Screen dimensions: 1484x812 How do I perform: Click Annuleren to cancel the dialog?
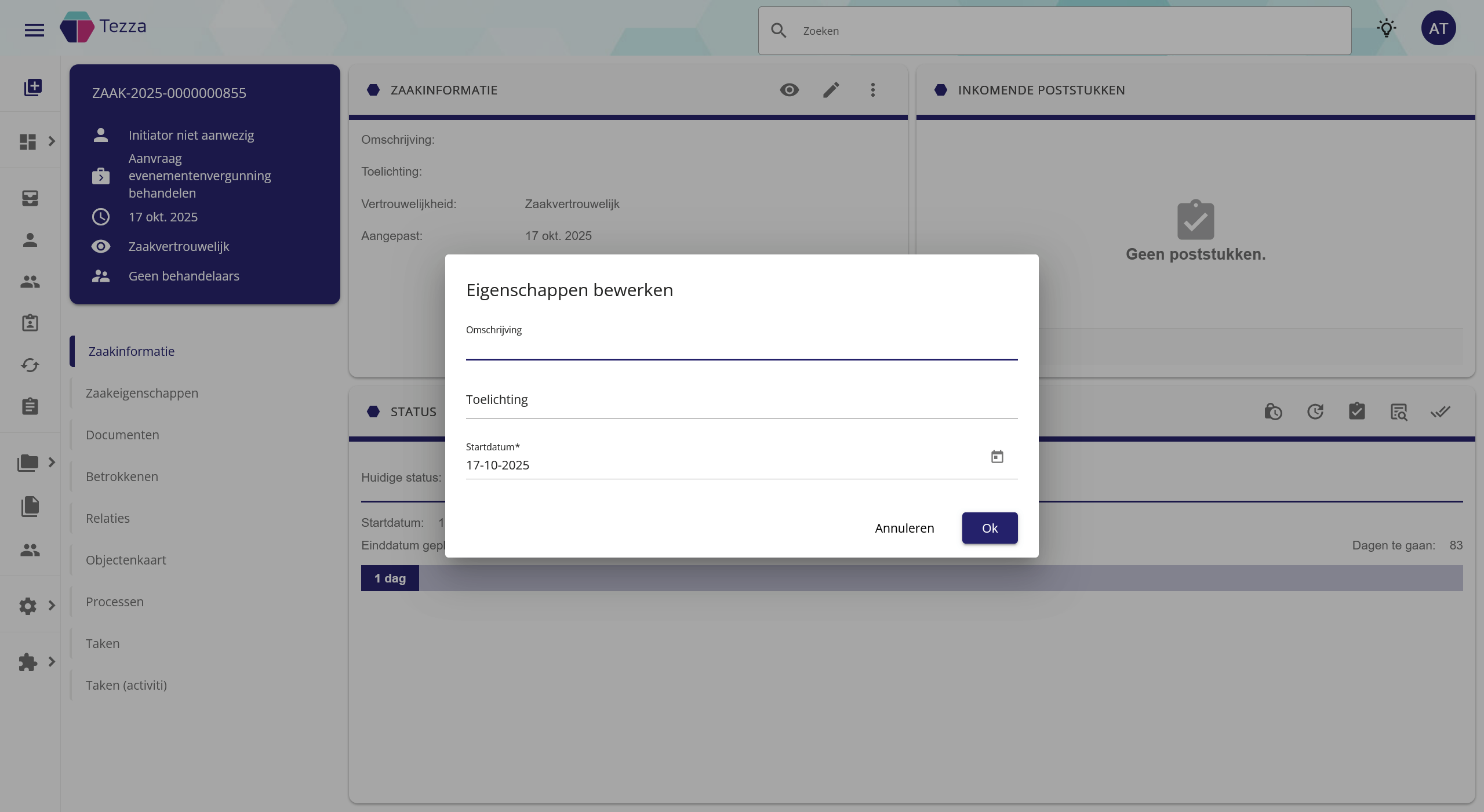click(904, 528)
